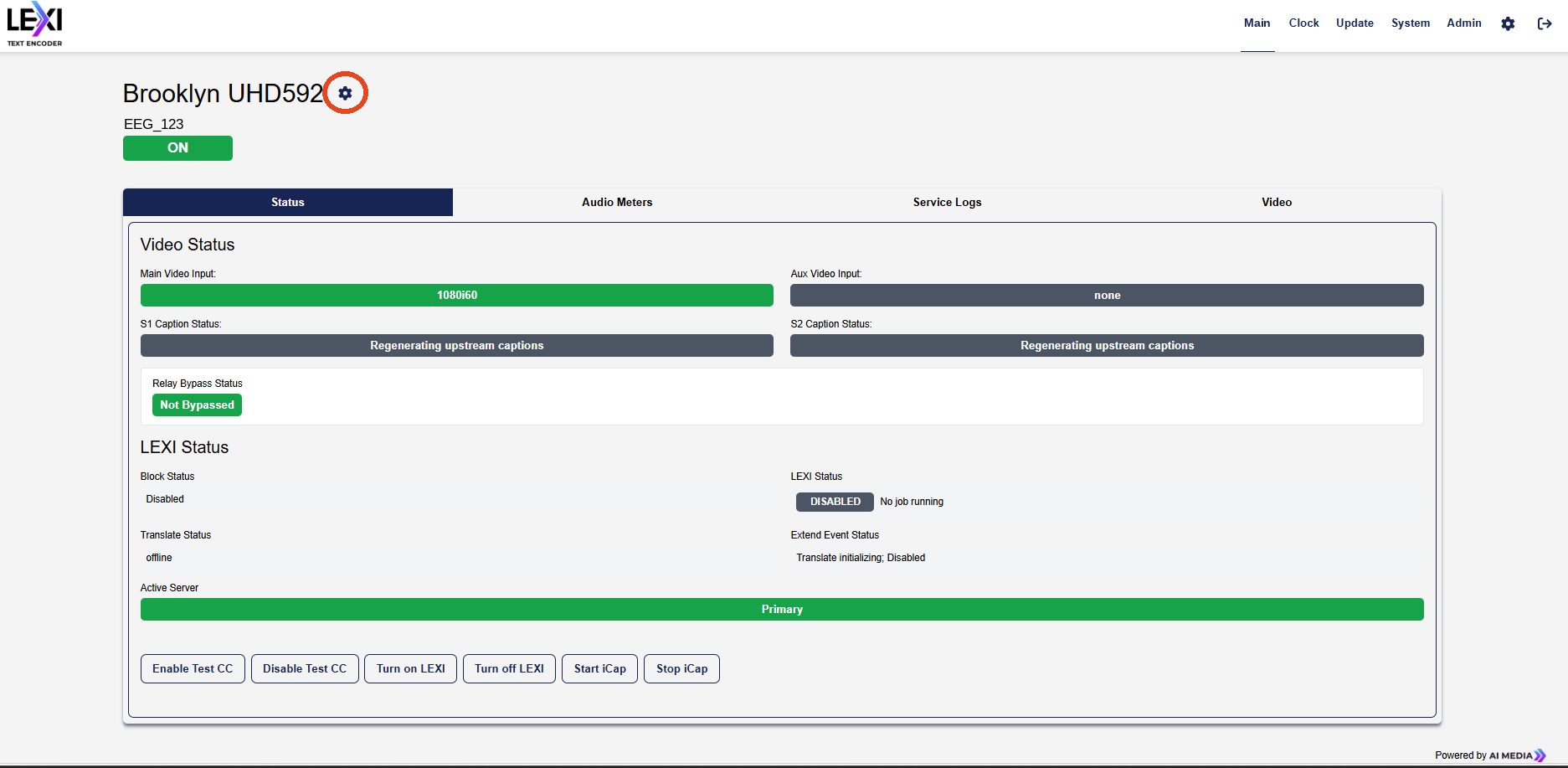Click Enable Test CC button
The image size is (1568, 768).
coord(193,668)
